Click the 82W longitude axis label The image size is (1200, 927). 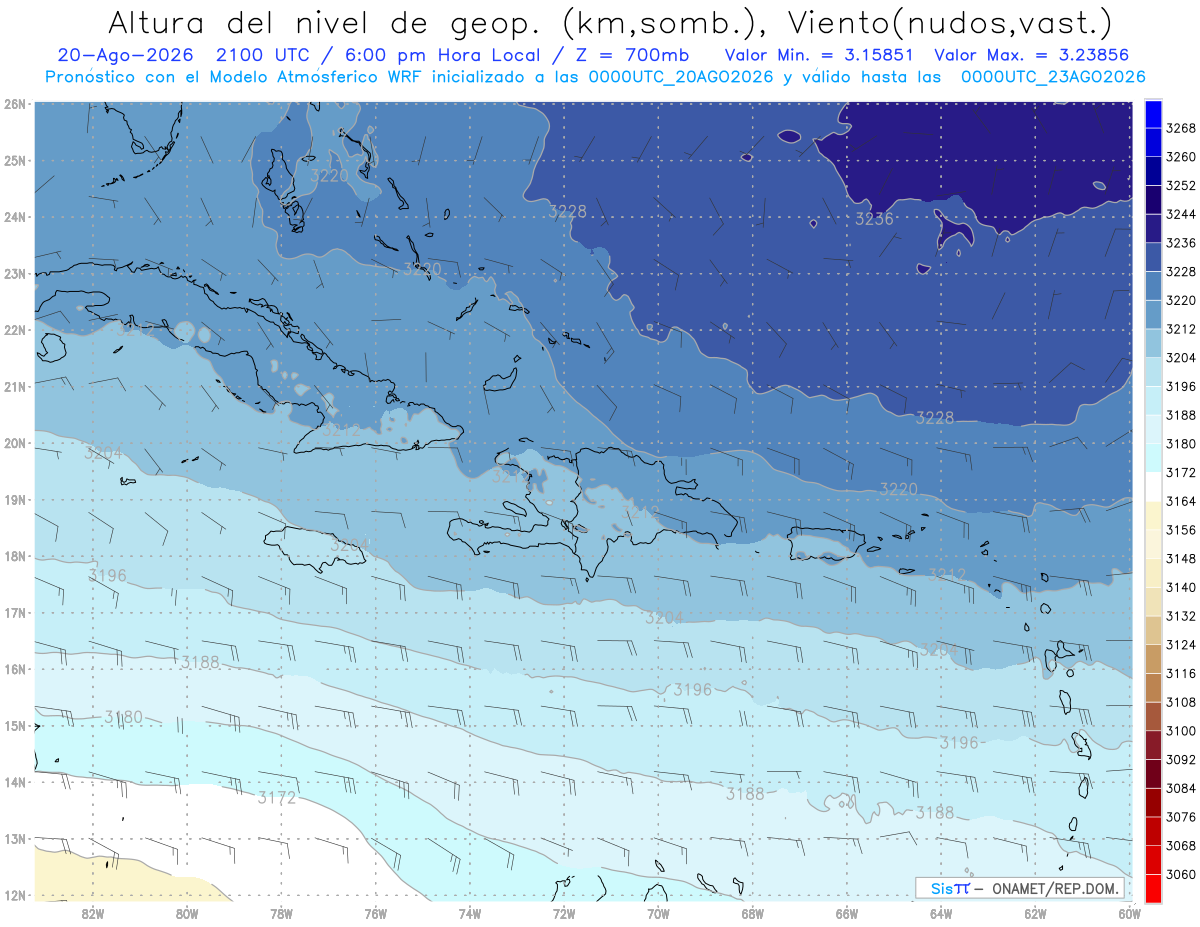(93, 912)
